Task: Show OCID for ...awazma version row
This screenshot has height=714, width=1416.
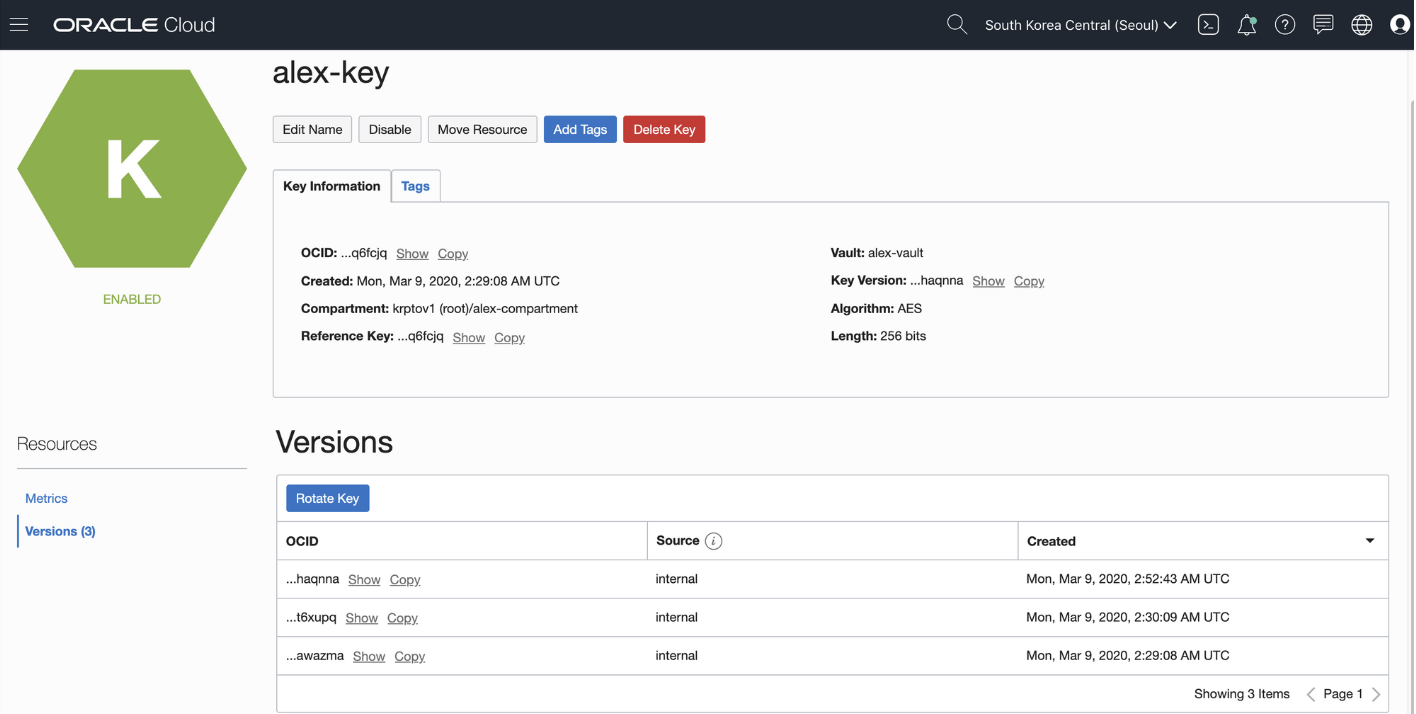Action: (369, 656)
